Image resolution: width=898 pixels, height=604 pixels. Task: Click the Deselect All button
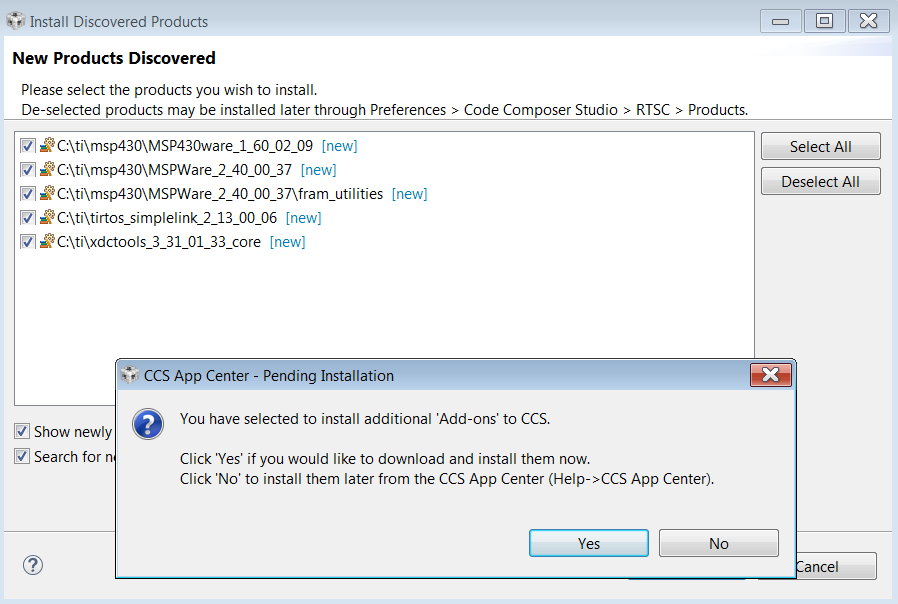point(821,181)
